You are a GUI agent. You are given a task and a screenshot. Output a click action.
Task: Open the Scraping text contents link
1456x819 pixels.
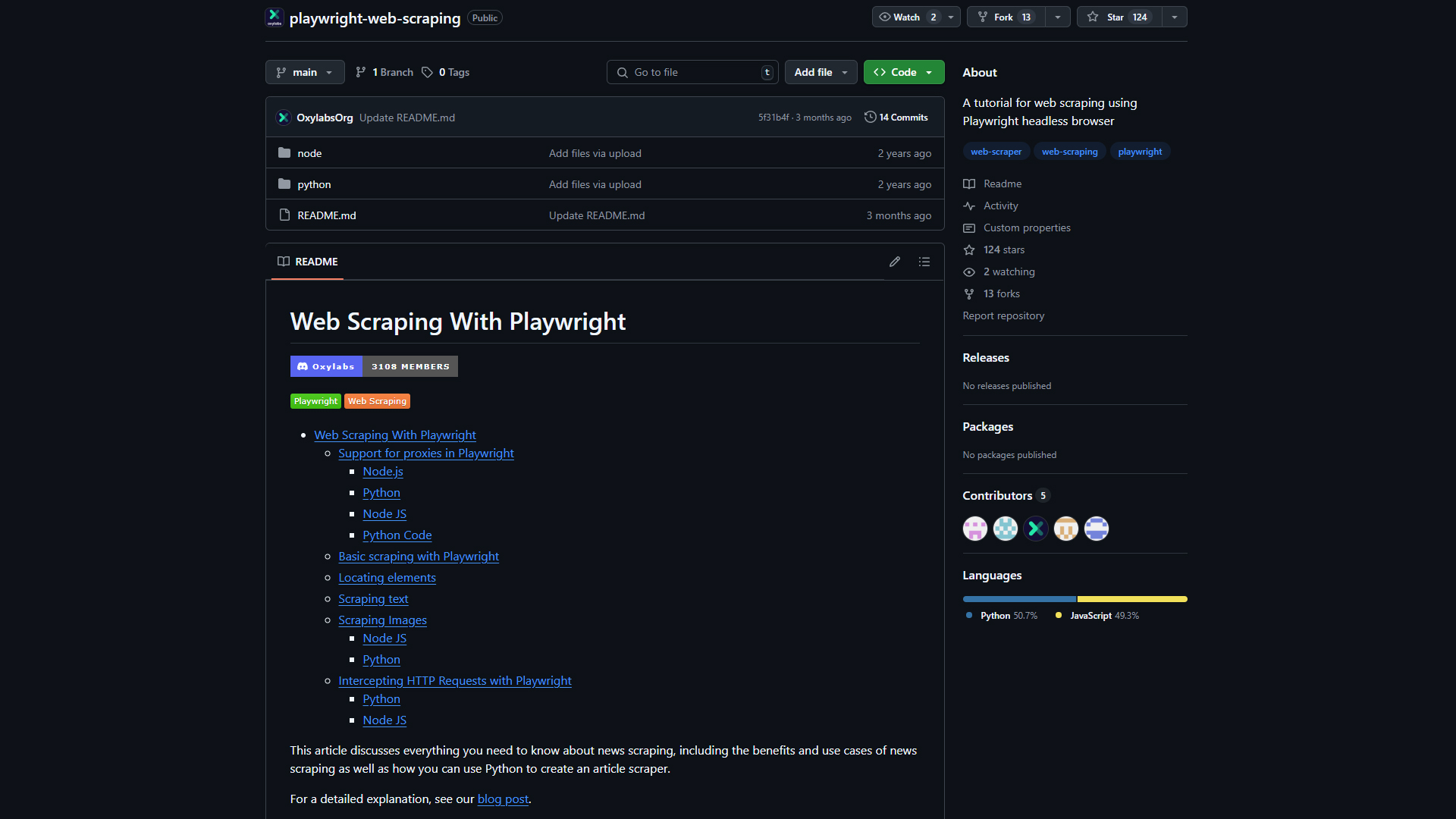tap(373, 599)
